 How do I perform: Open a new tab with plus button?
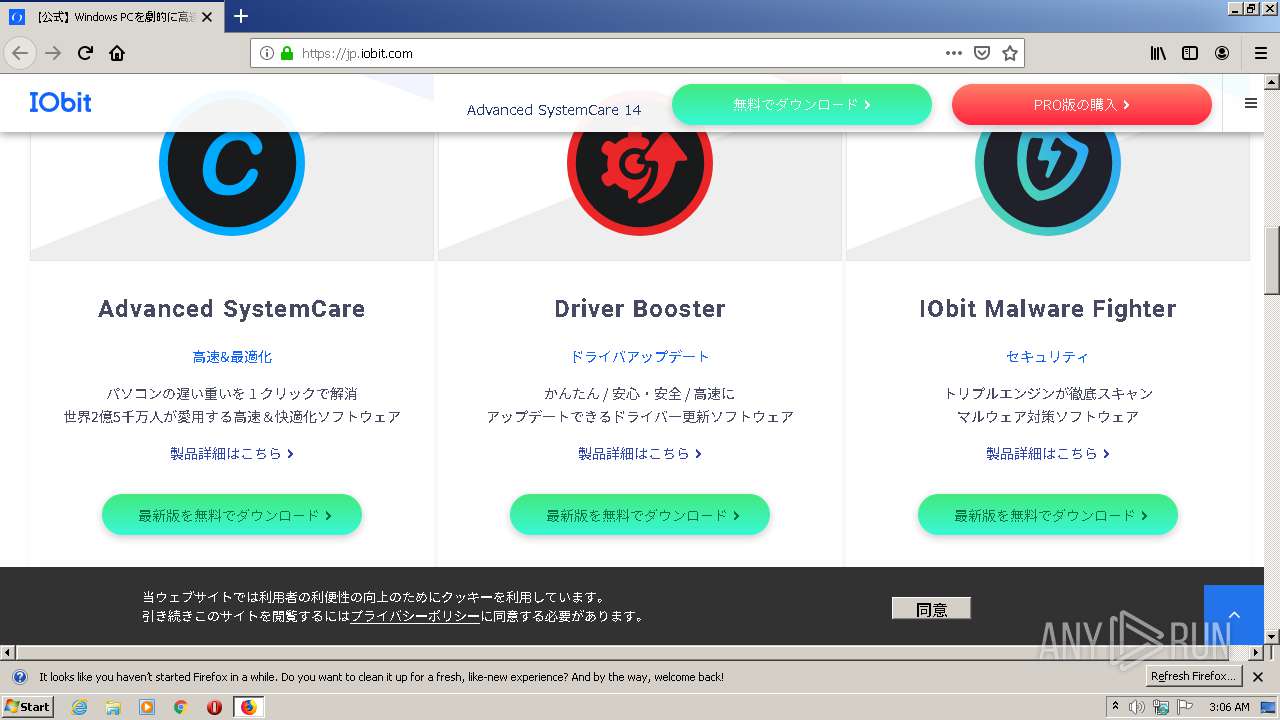[241, 16]
